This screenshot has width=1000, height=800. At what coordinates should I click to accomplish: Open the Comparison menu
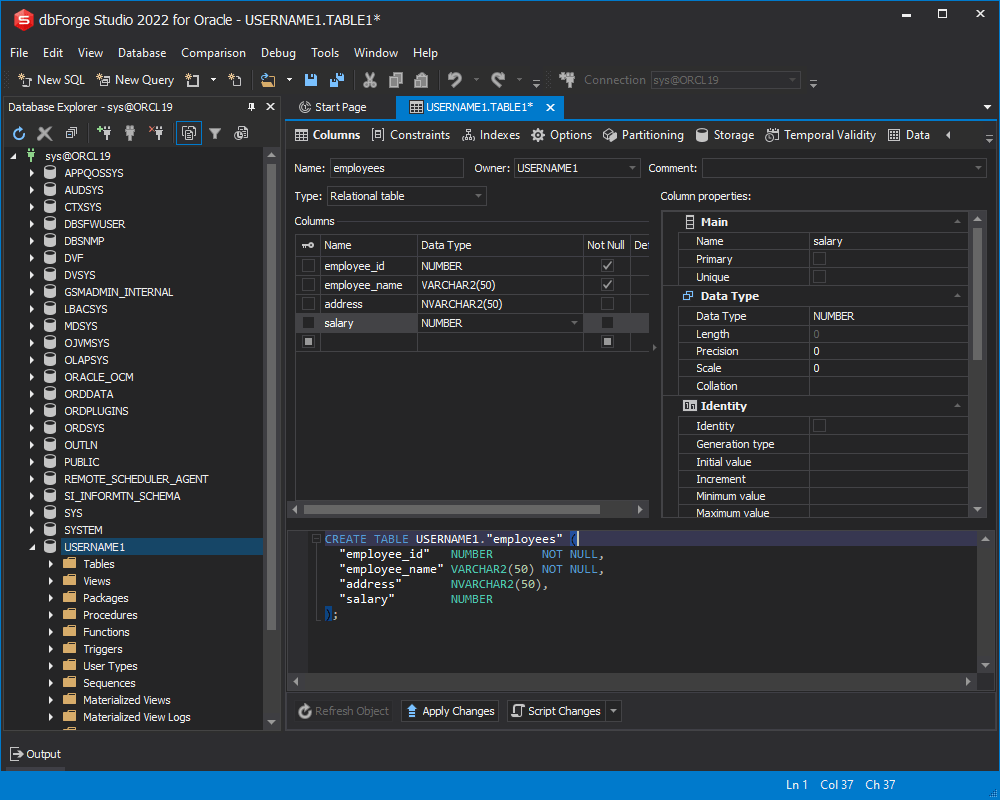pyautogui.click(x=215, y=52)
